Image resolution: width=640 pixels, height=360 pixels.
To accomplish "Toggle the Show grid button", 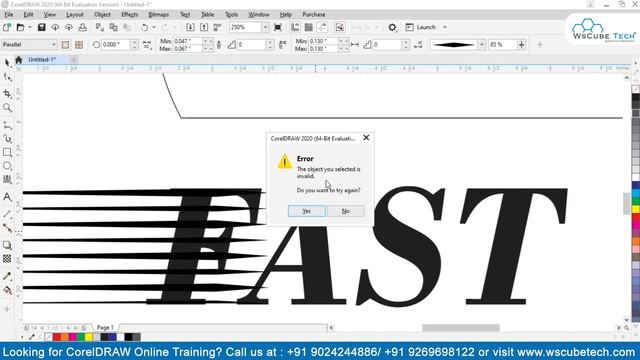I will click(x=309, y=27).
